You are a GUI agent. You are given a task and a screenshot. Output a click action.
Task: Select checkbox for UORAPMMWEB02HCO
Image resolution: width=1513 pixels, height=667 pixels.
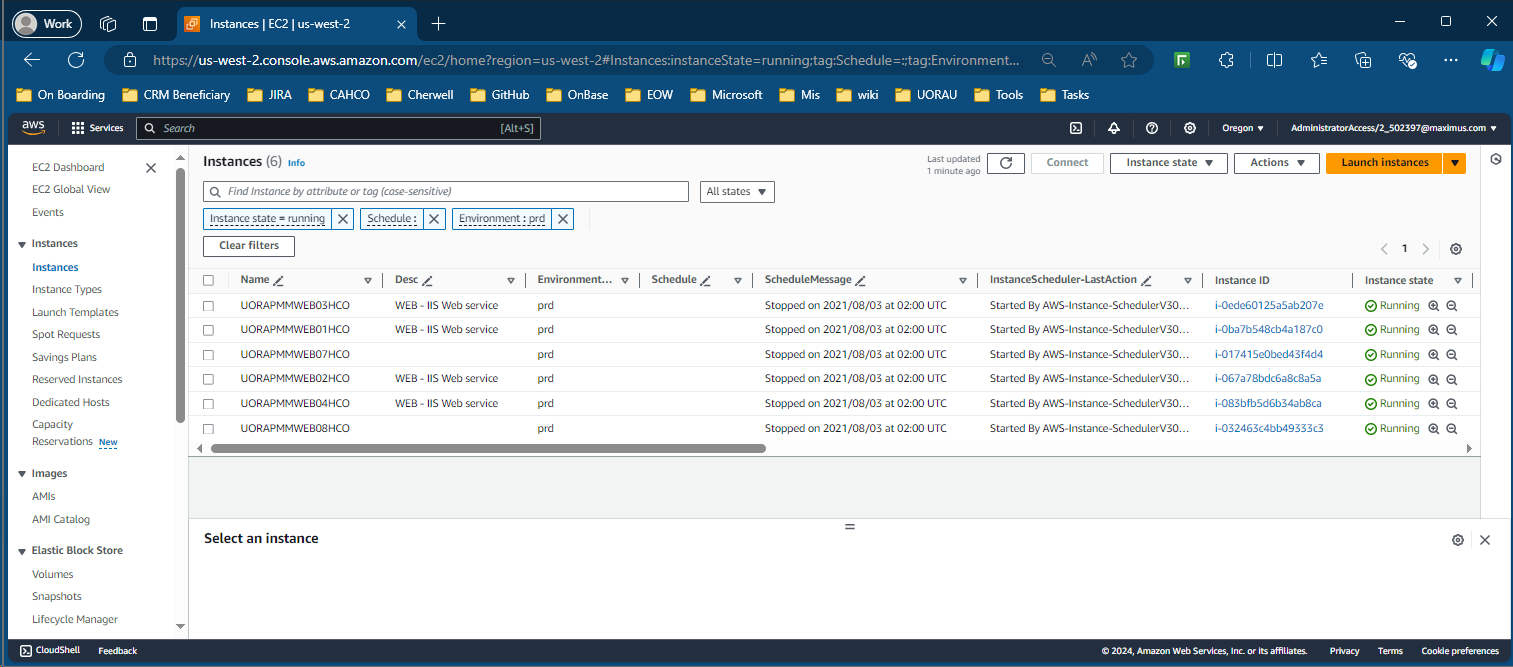point(208,379)
